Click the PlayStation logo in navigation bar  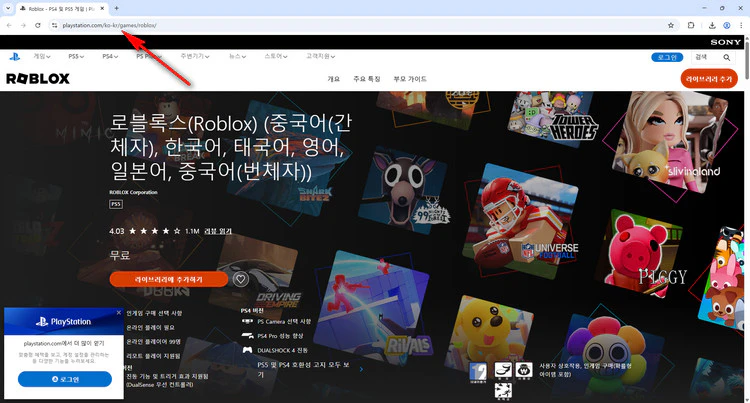(x=15, y=57)
